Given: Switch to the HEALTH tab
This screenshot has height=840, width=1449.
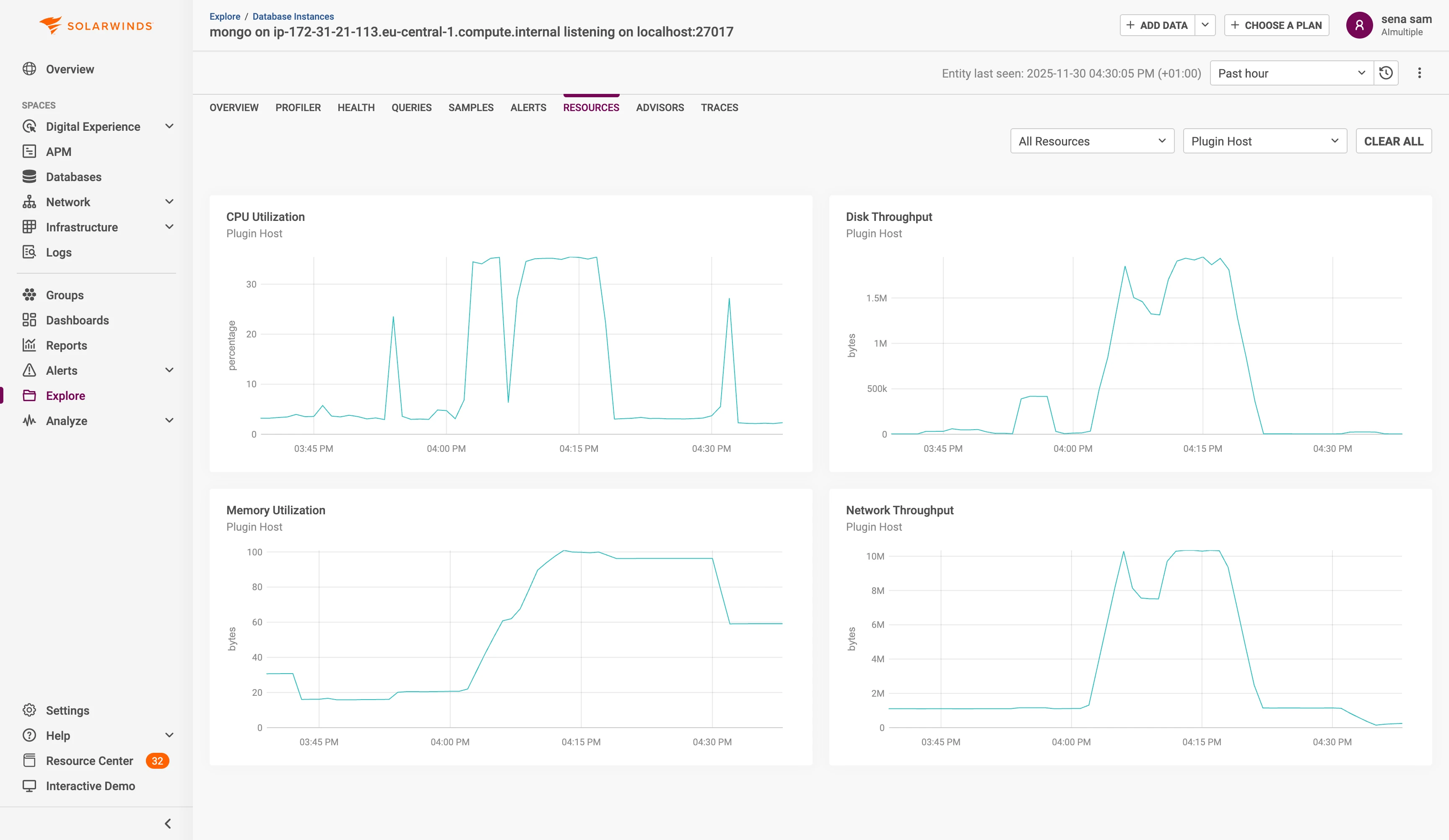Looking at the screenshot, I should [x=356, y=108].
